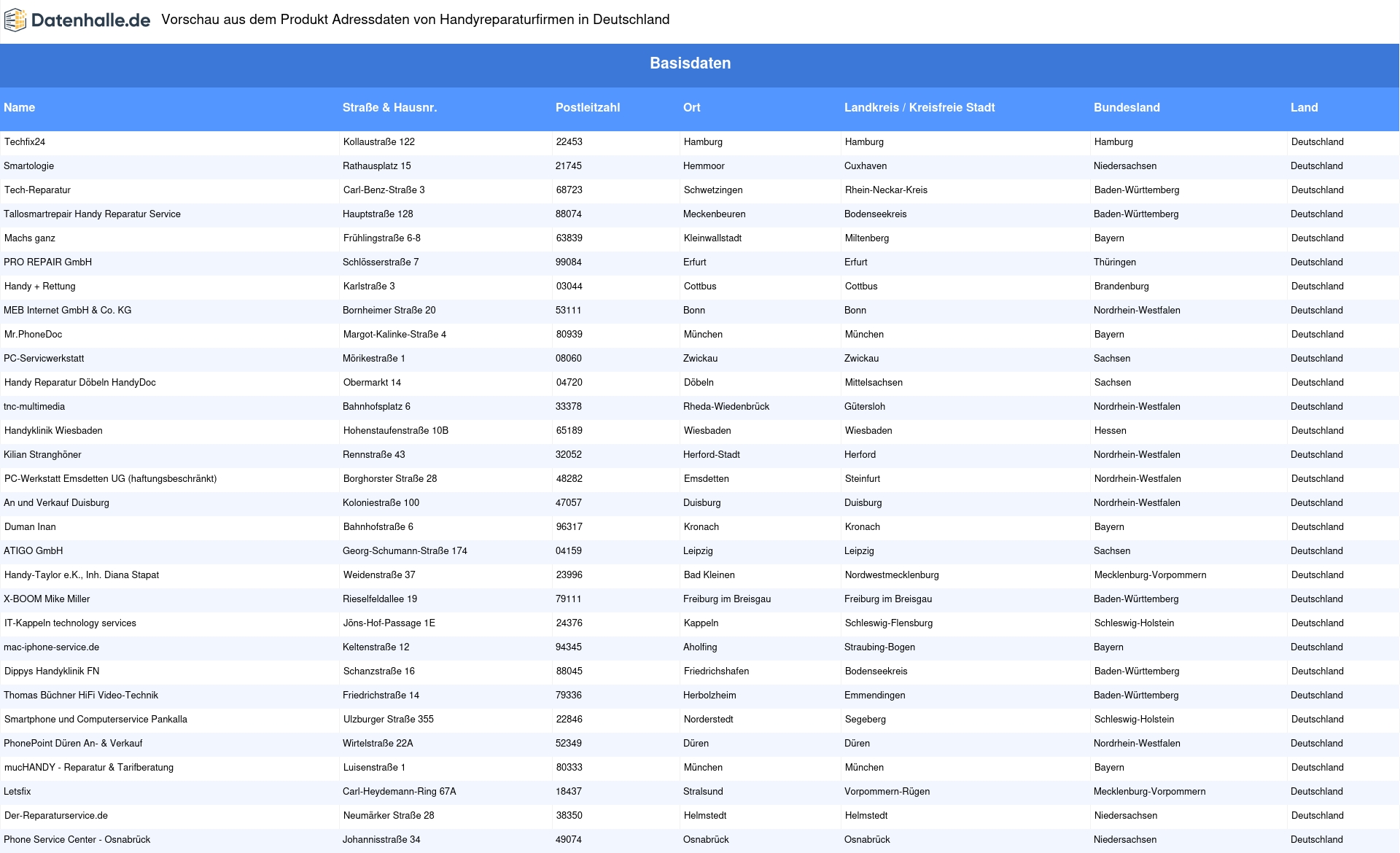Click Handy Reparatur Döbeln HandyDoc cell

pos(80,383)
